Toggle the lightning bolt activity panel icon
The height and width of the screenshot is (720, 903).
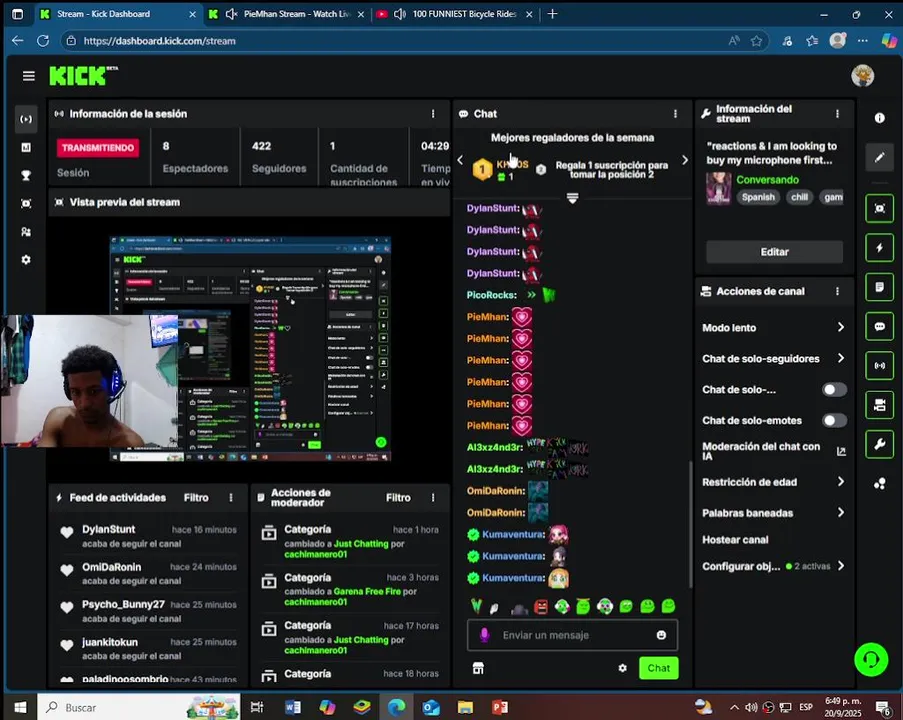[879, 248]
